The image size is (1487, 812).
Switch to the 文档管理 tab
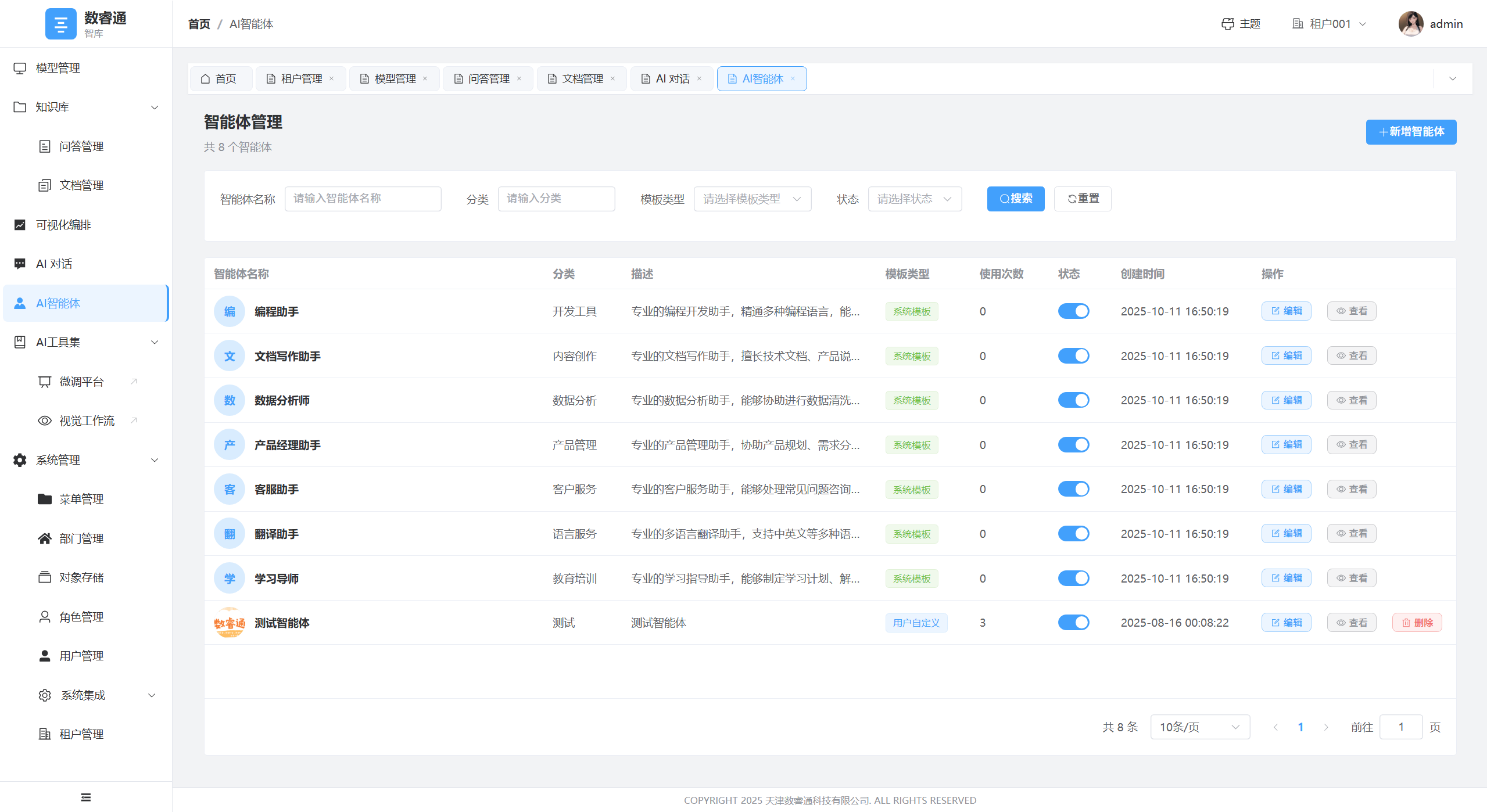click(582, 78)
